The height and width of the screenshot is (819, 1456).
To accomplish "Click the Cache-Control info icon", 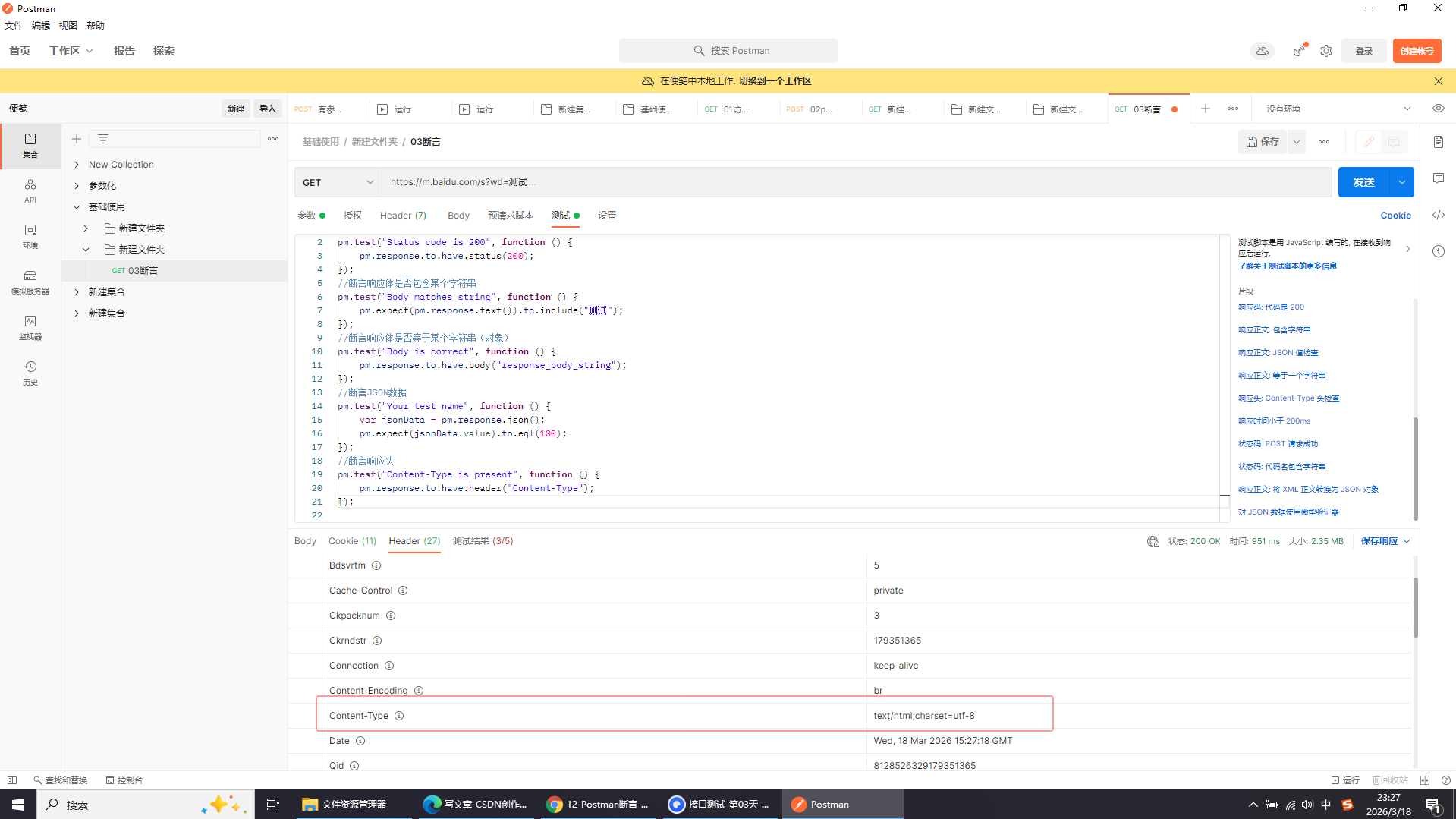I will point(403,591).
